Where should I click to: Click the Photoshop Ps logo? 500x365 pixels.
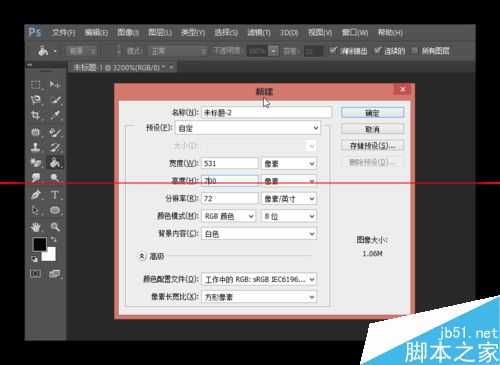35,32
